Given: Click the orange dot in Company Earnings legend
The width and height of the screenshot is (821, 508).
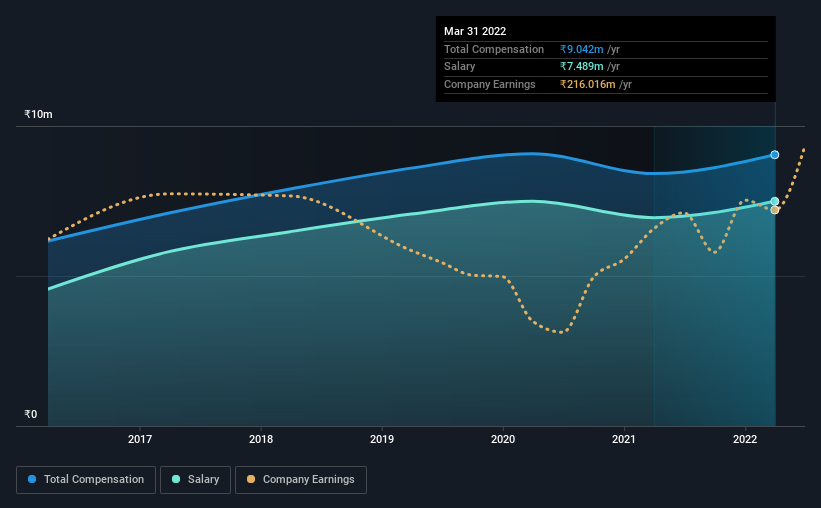Looking at the screenshot, I should click(251, 479).
